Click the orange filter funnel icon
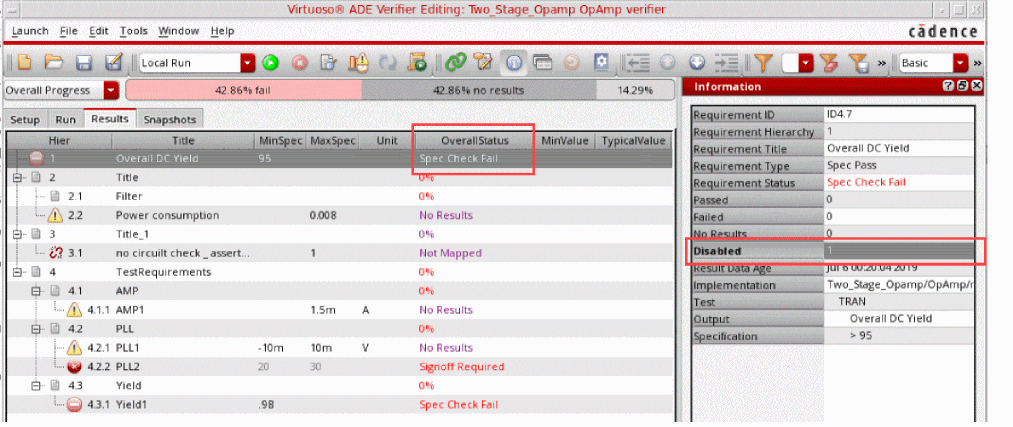The height and width of the screenshot is (427, 1013). (x=764, y=63)
